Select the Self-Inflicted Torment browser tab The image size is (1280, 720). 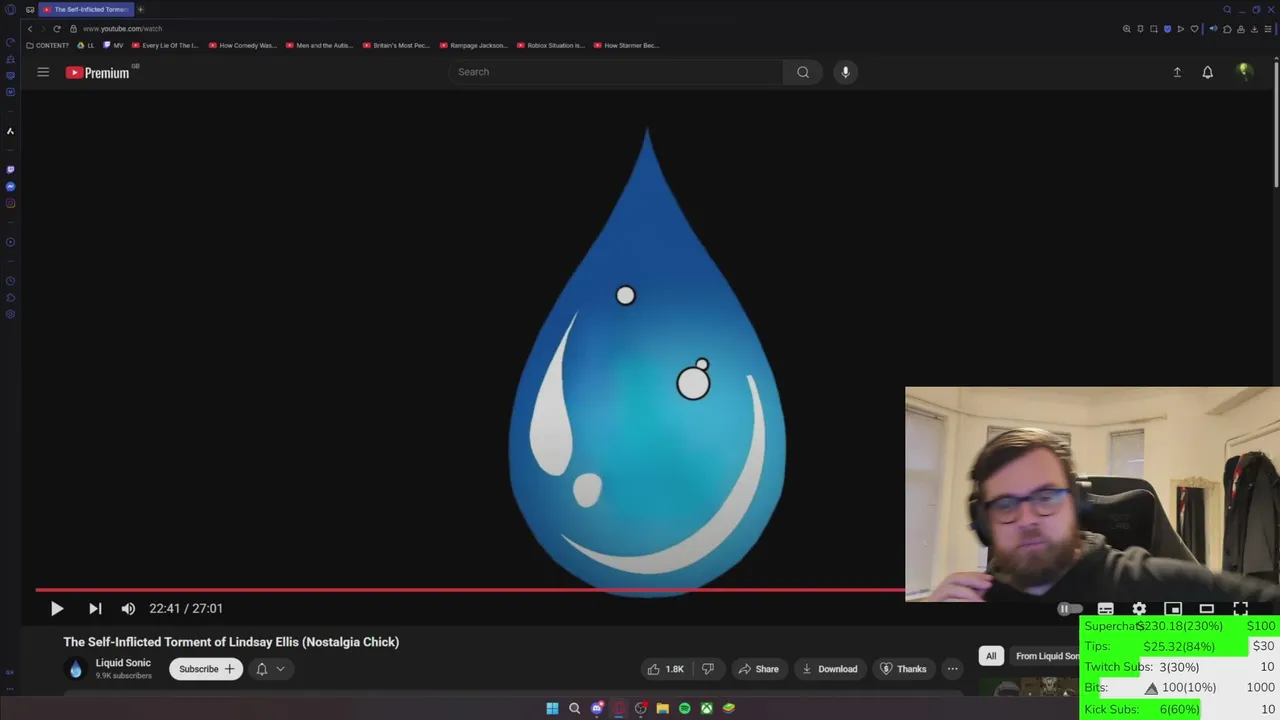[86, 9]
